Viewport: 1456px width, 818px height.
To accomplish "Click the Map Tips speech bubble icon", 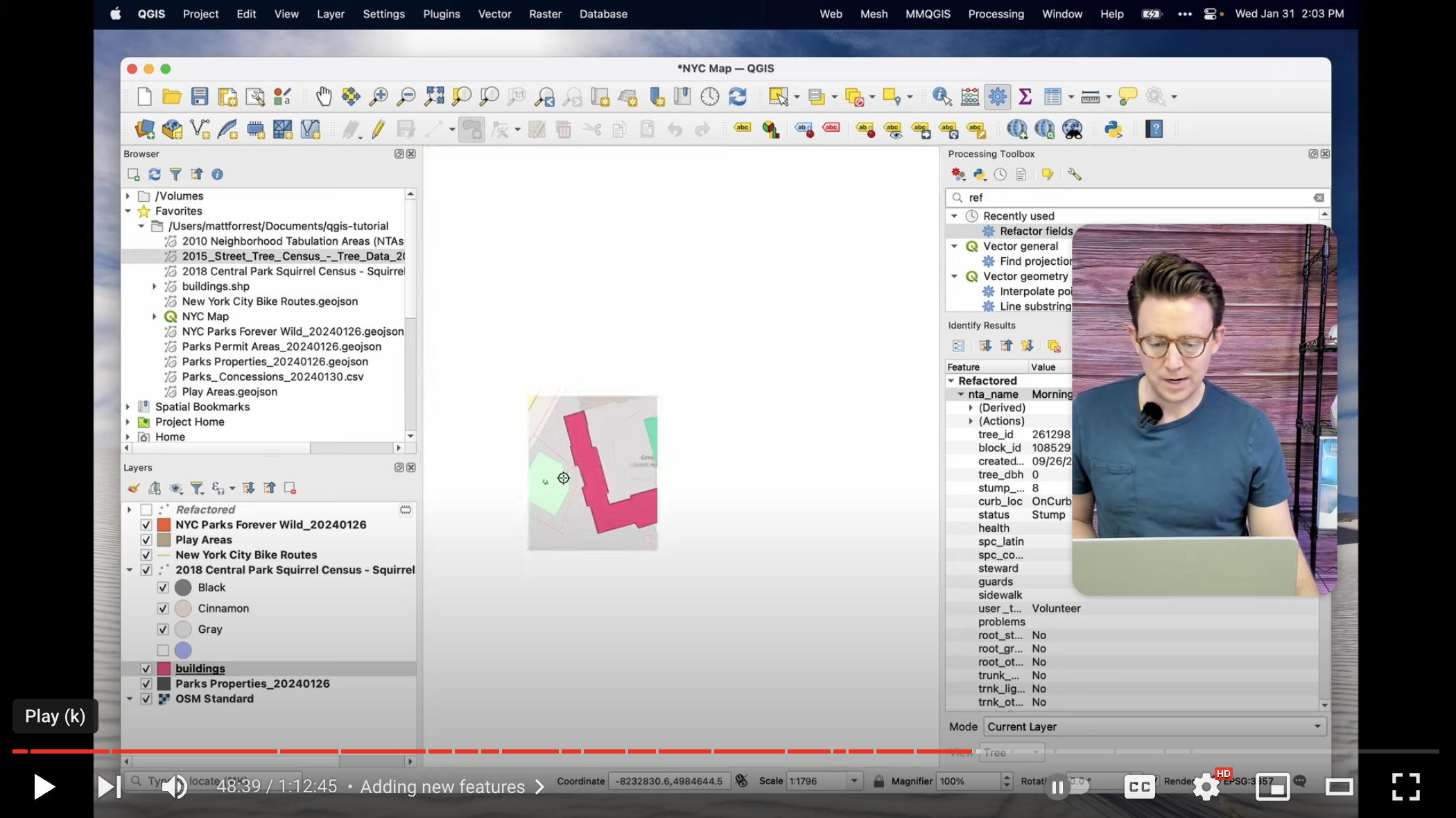I will coord(1128,96).
